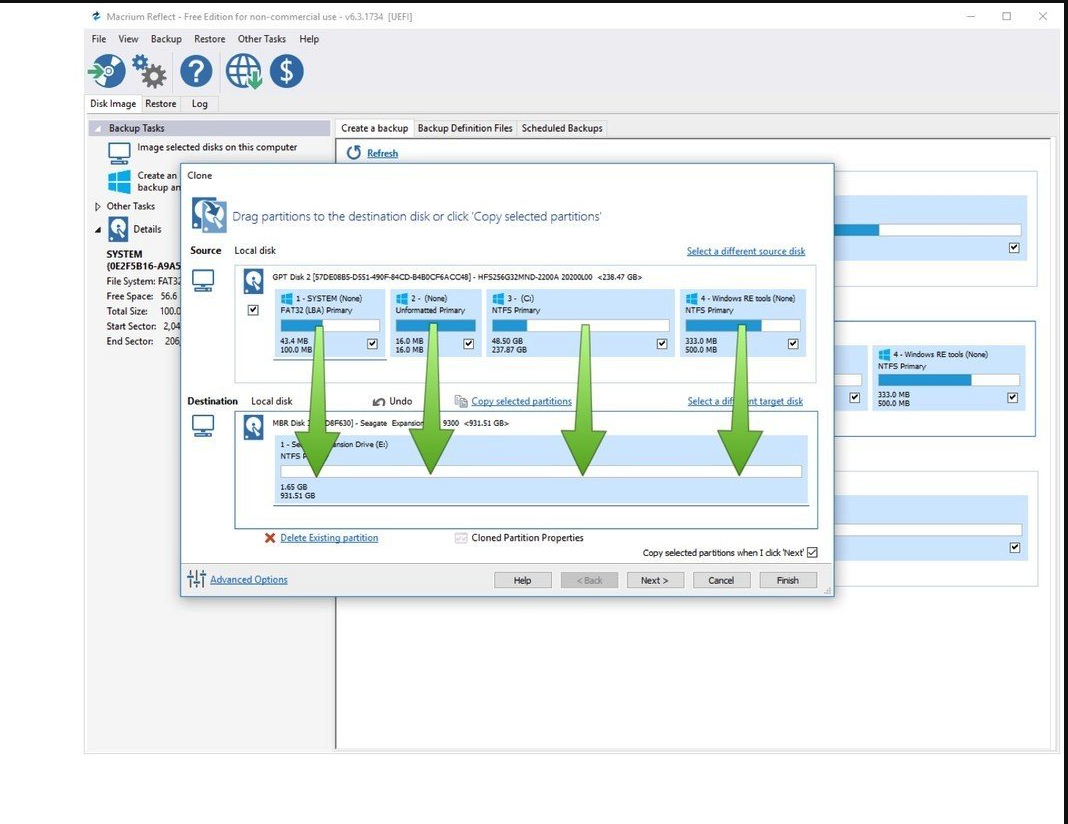The width and height of the screenshot is (1068, 824).
Task: Open settings via the gears toolbar icon
Action: [x=149, y=72]
